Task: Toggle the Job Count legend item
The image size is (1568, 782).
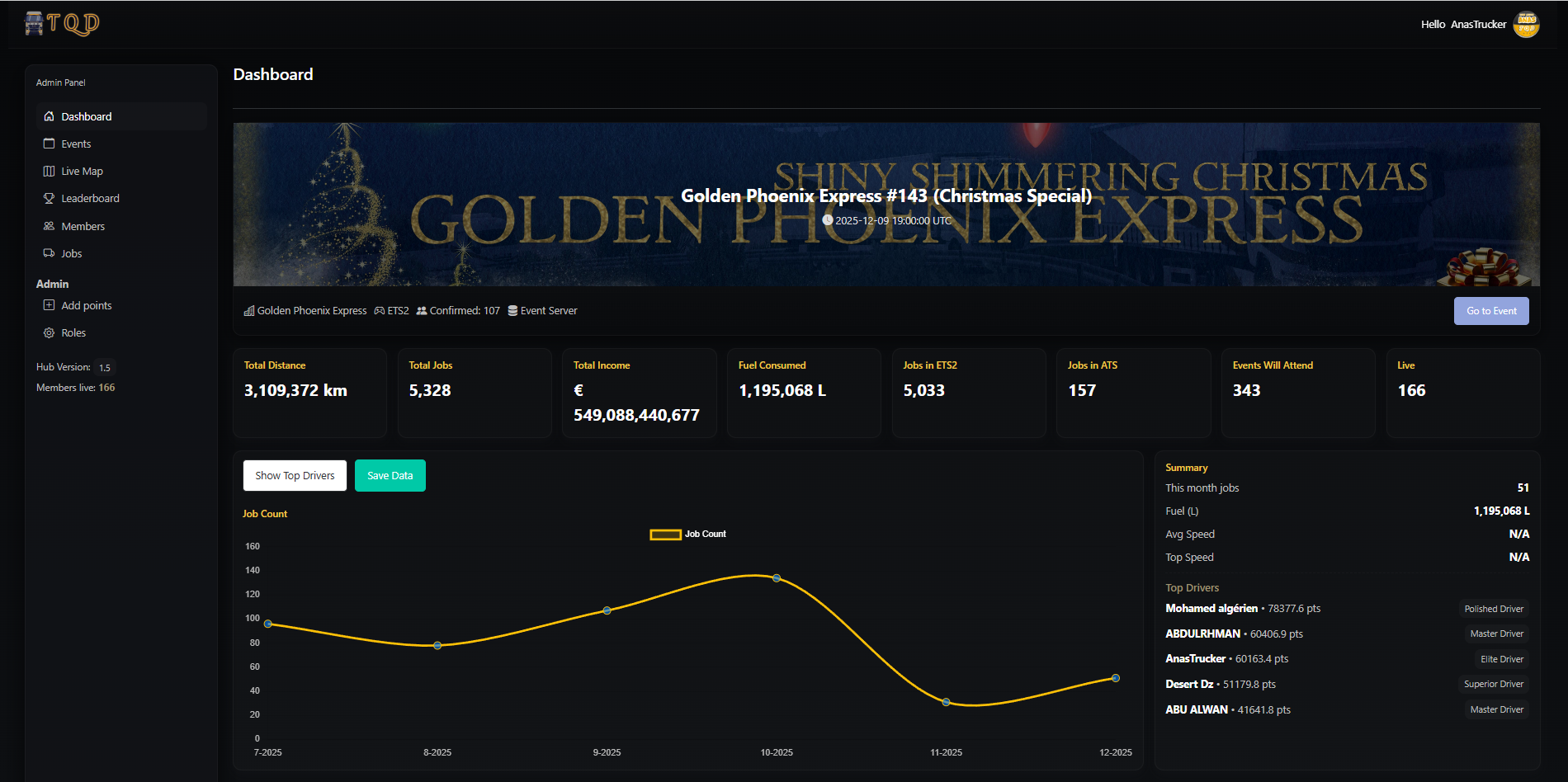Action: click(688, 535)
